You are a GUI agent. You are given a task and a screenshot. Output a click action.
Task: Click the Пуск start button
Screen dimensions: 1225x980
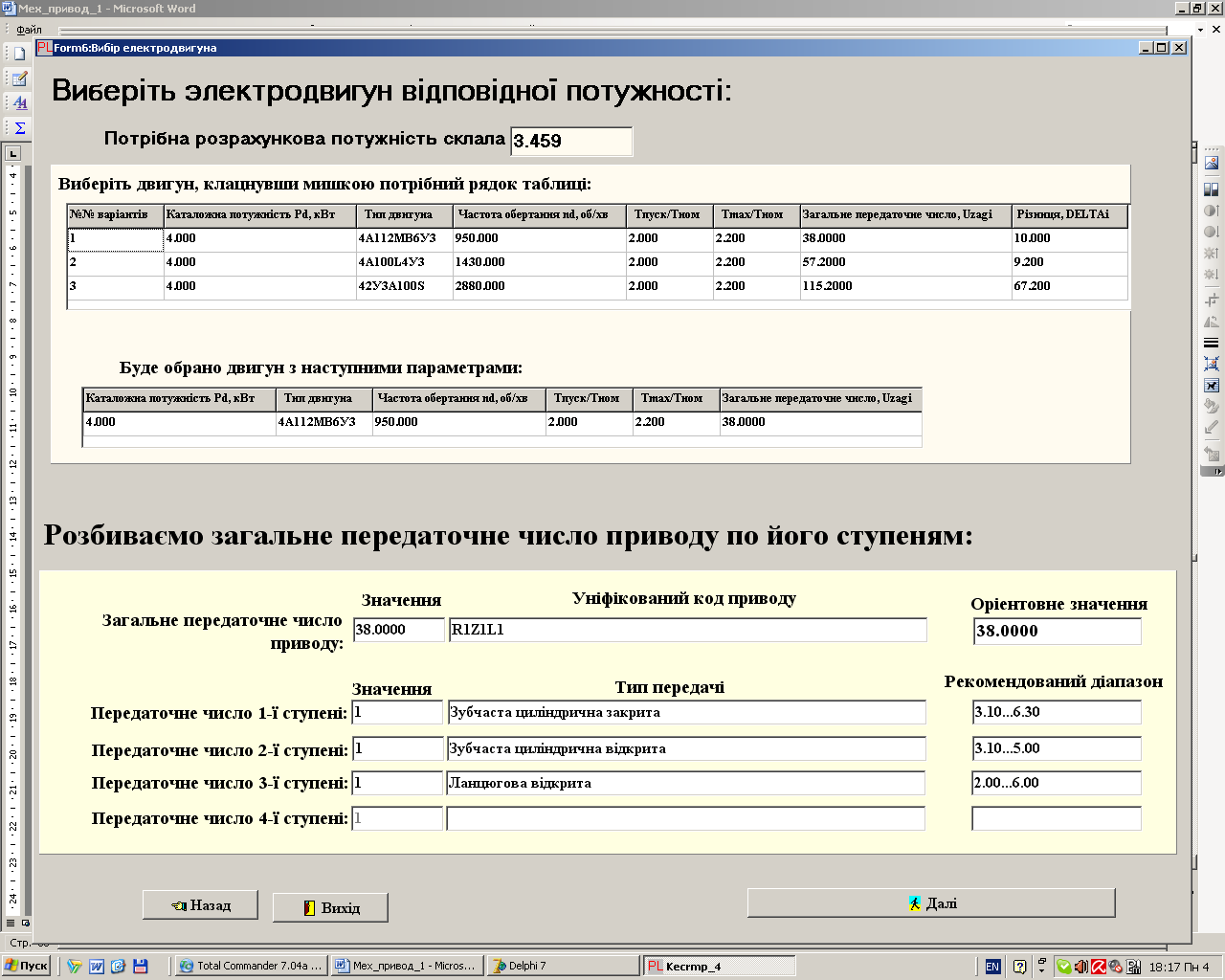click(x=27, y=966)
